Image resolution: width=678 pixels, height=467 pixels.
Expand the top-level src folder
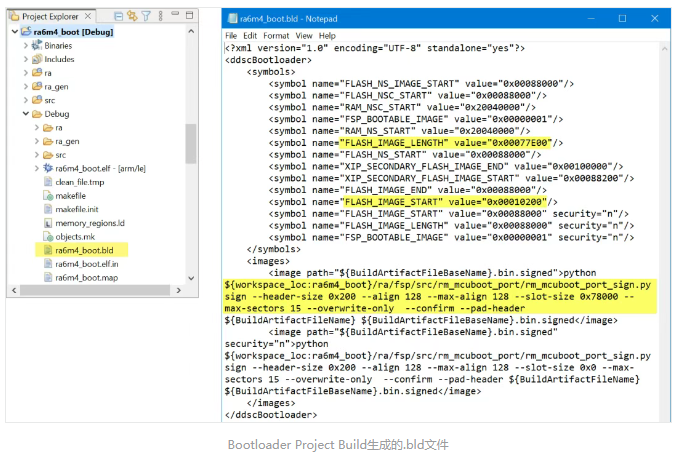26,100
